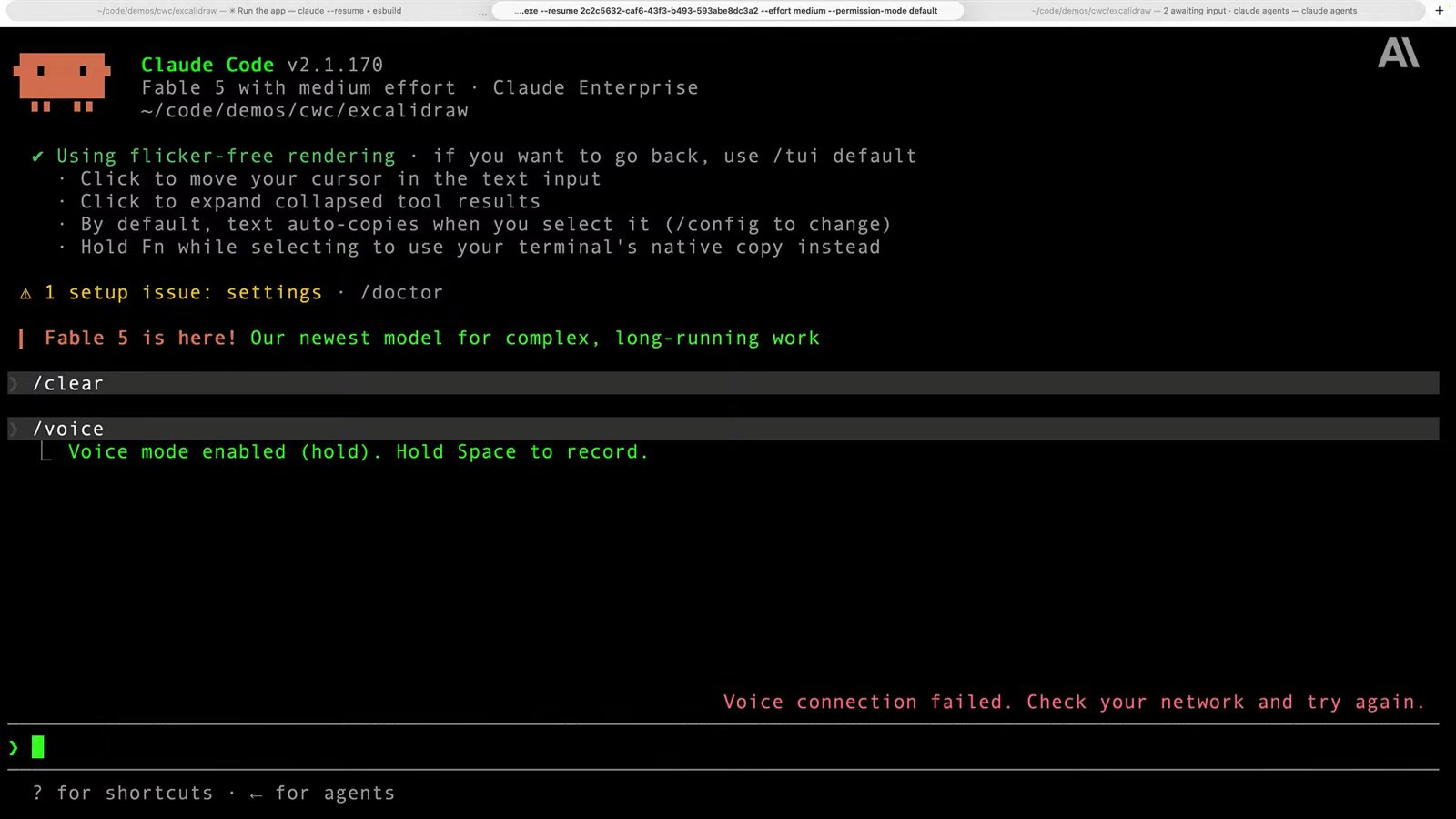
Task: Click the version text 'v2.1.170'
Action: (335, 66)
